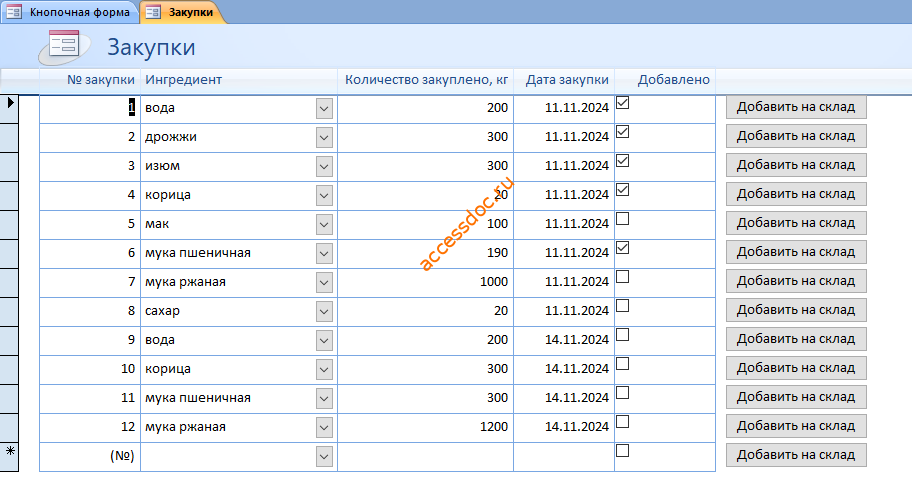Check Добавлено for purchase 10 корица

[x=622, y=364]
